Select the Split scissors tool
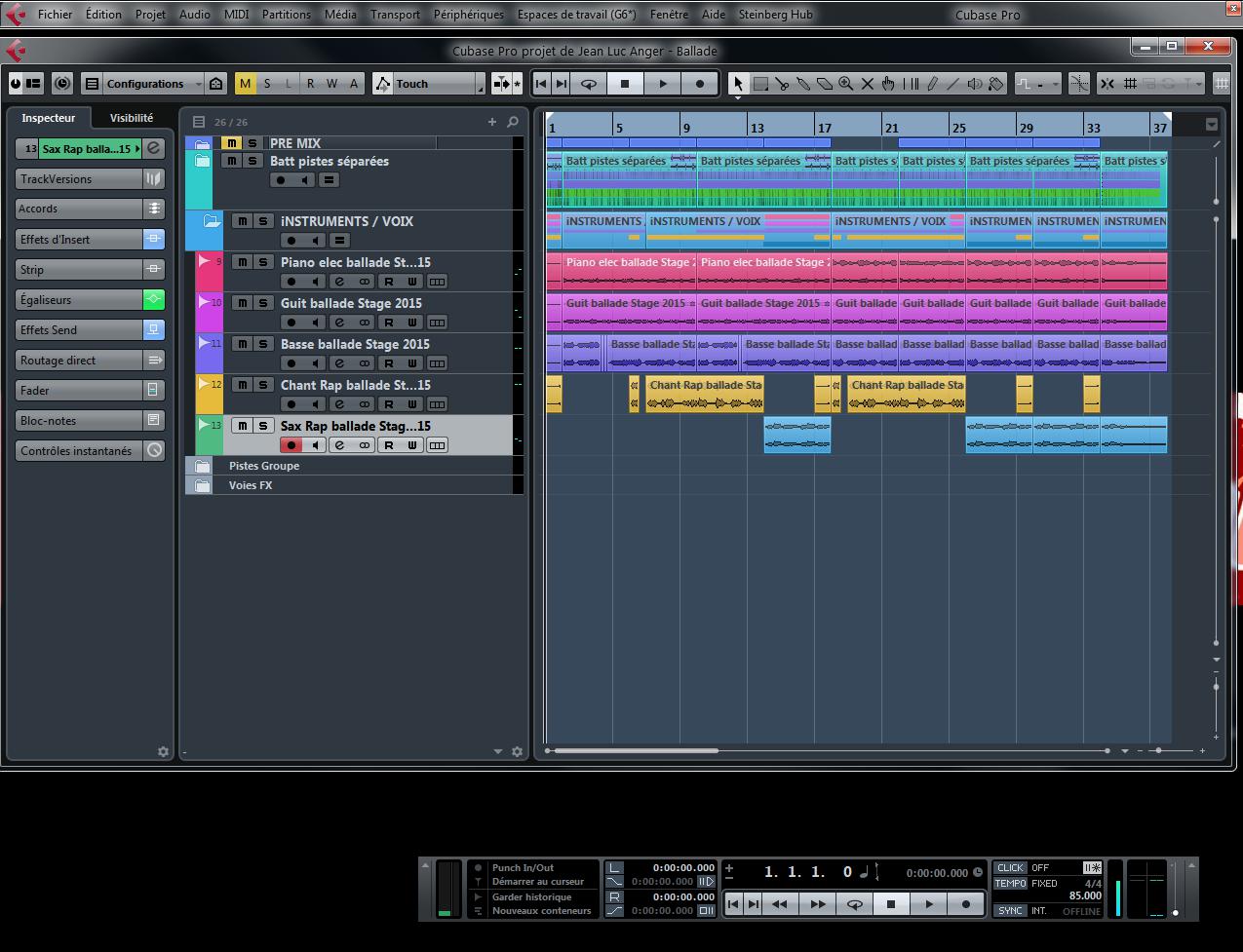1243x952 pixels. (x=782, y=84)
